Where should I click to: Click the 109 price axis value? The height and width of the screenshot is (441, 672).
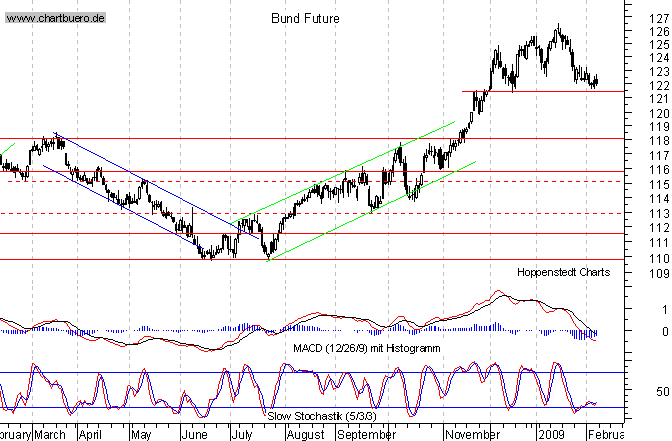[x=659, y=273]
